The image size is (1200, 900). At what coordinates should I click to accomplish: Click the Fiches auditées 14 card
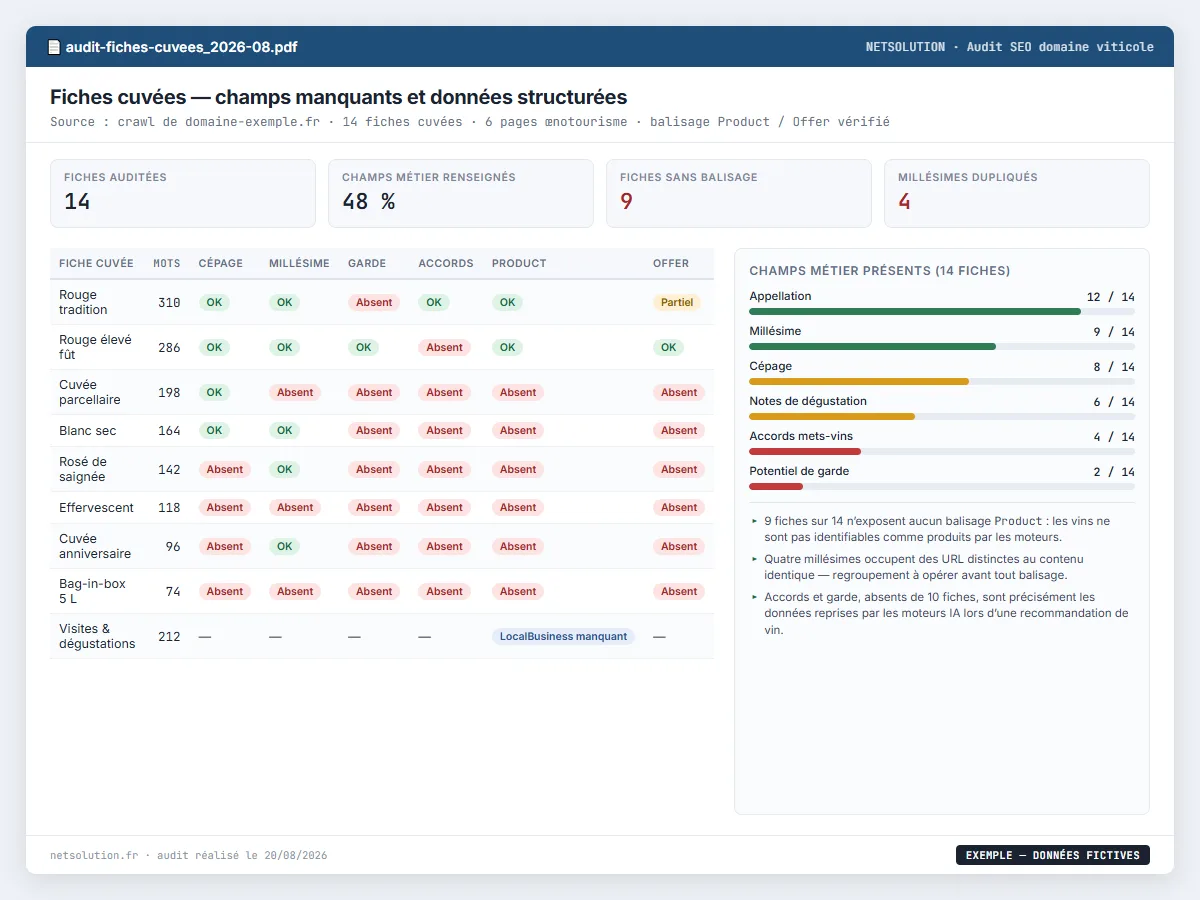(183, 194)
